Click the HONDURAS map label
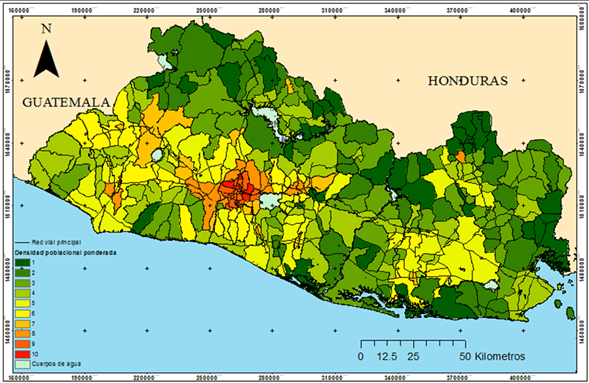 [x=468, y=81]
